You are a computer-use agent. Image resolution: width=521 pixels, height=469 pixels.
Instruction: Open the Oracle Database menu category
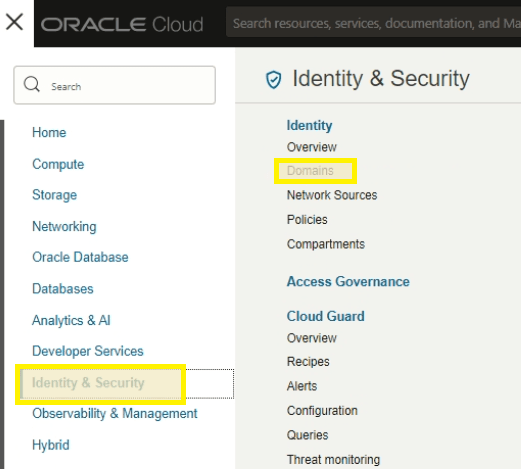(80, 257)
